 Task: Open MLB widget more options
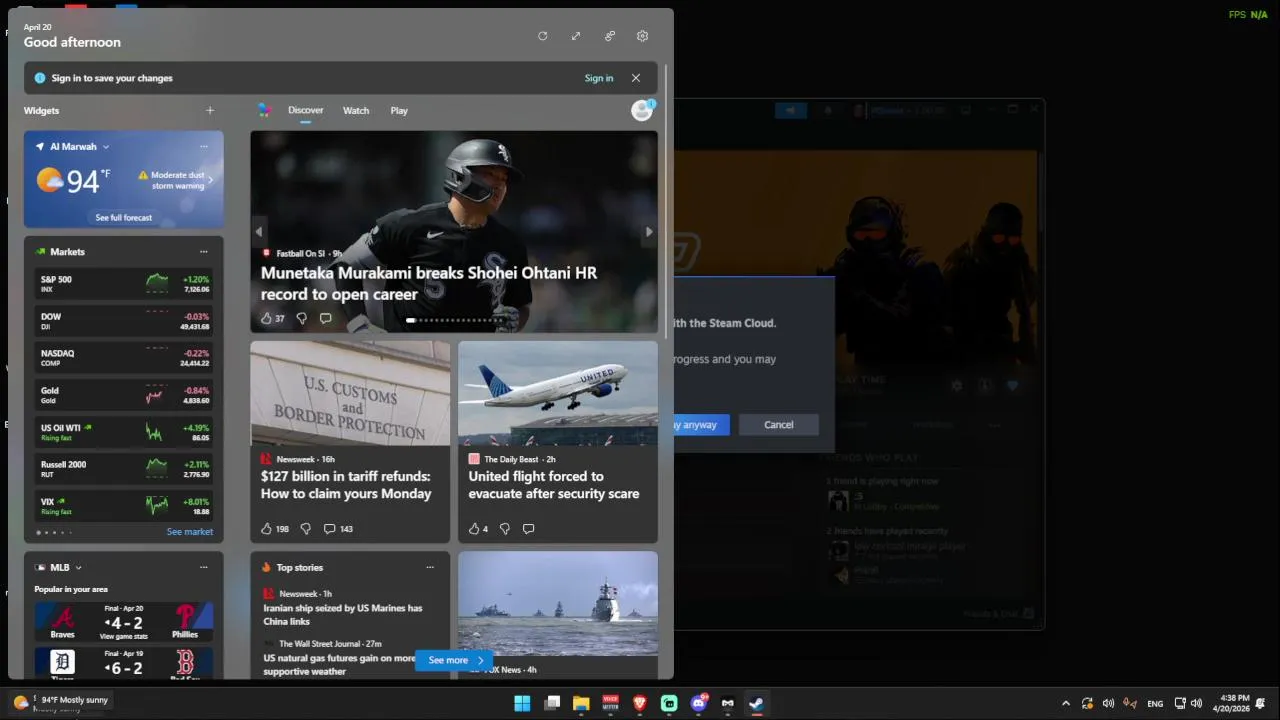point(203,567)
